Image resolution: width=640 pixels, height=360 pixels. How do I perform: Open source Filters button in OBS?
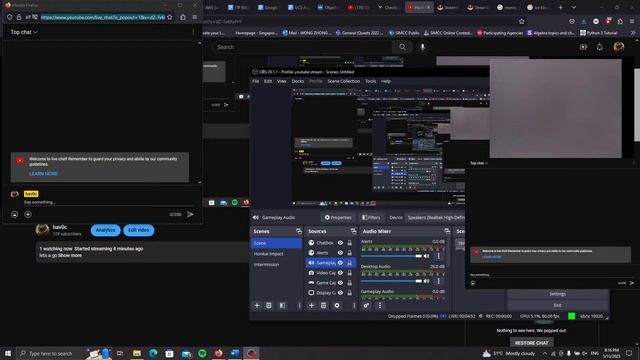pos(371,218)
